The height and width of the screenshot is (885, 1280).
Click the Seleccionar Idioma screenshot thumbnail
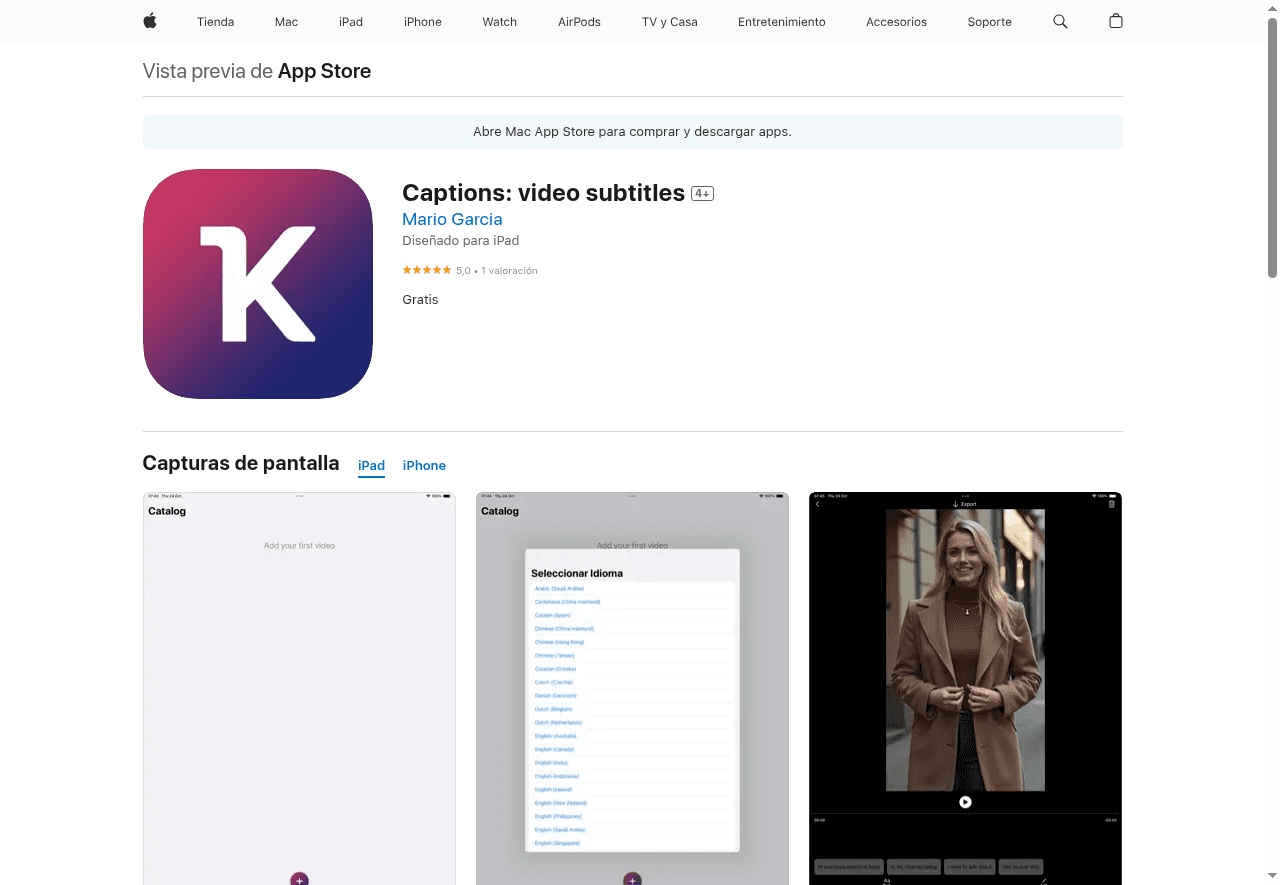[632, 688]
